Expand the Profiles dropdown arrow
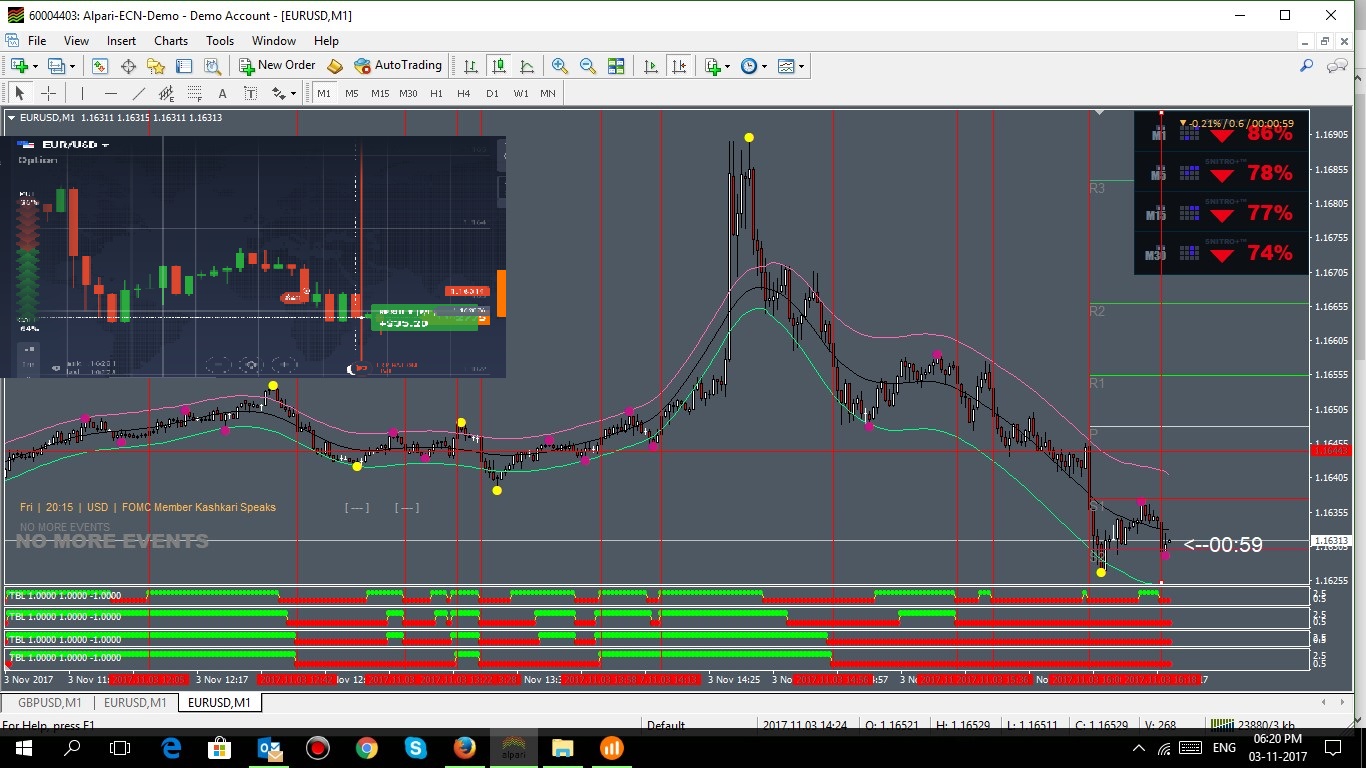This screenshot has height=768, width=1366. click(72, 66)
